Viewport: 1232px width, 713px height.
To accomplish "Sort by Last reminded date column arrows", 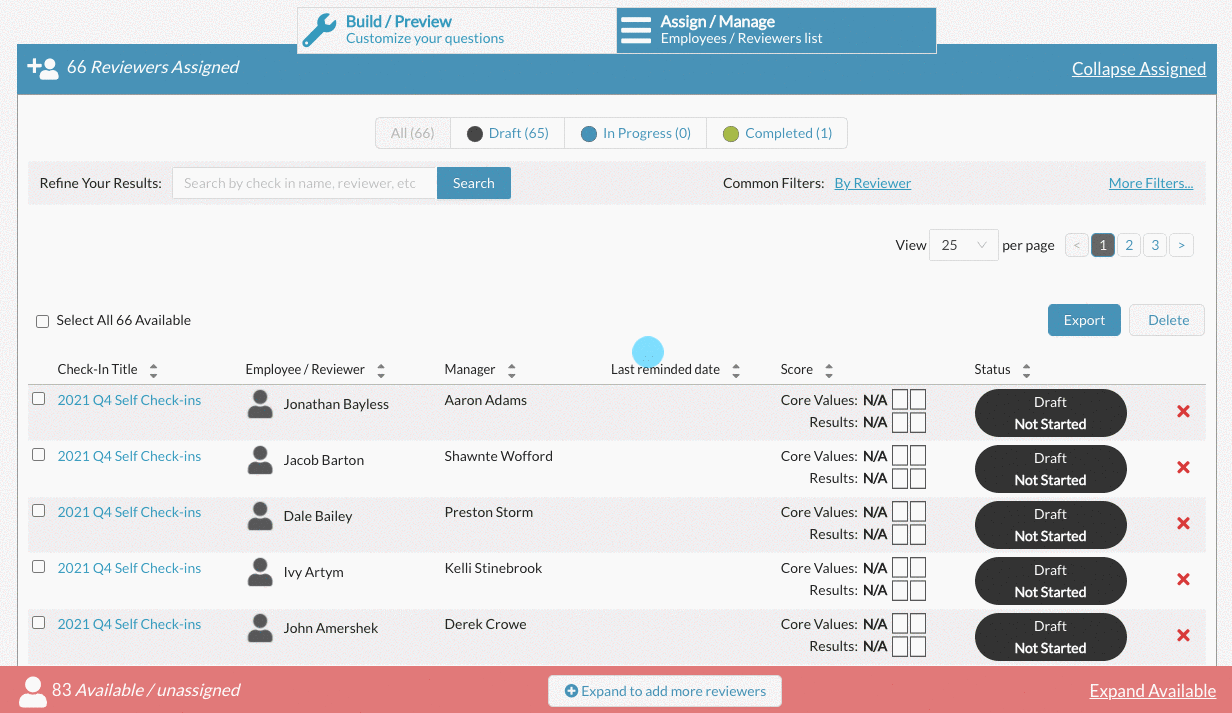I will (x=736, y=370).
